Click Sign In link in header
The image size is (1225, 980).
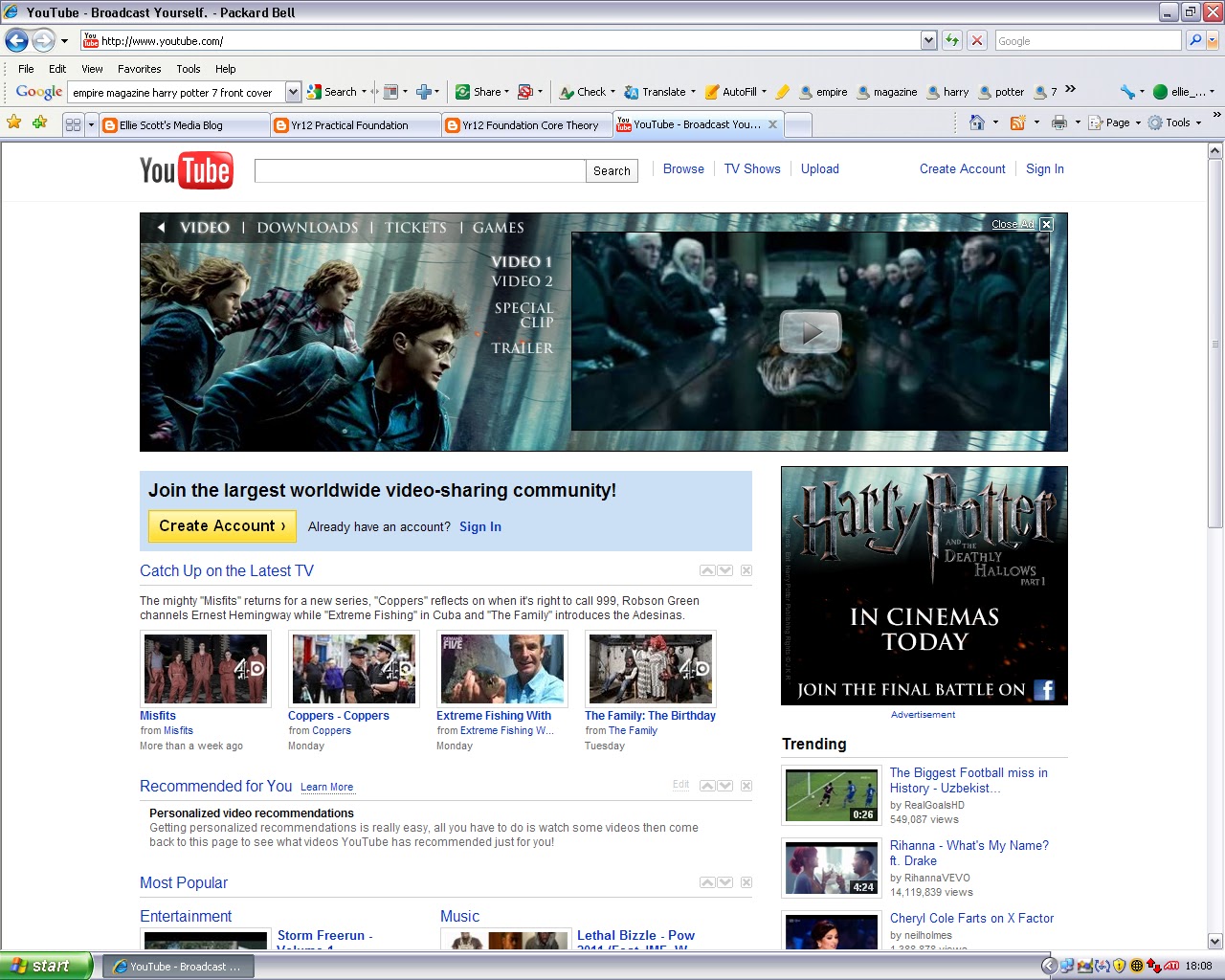pos(1045,168)
